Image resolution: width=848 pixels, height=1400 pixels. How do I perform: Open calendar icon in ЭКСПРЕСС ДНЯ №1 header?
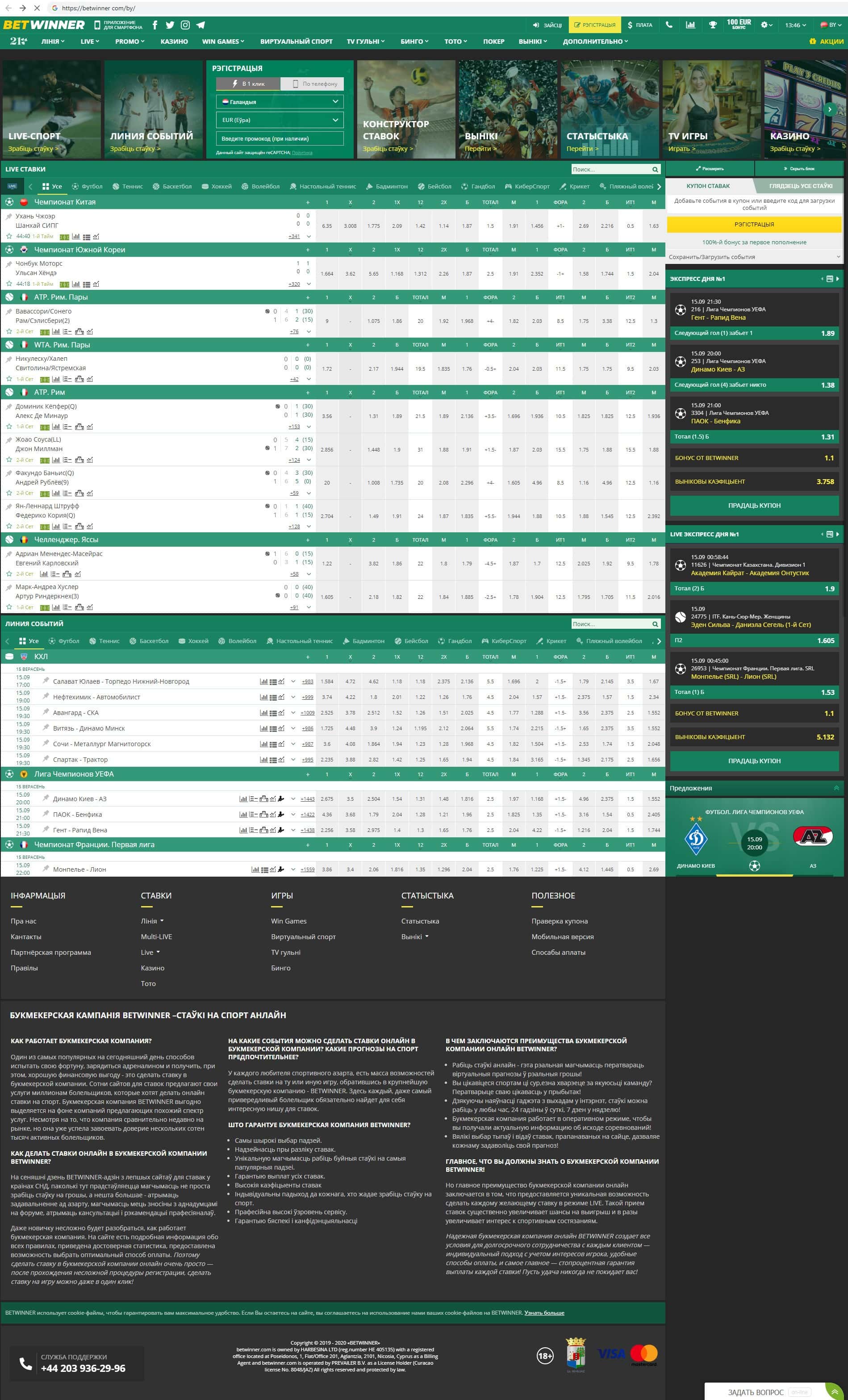(829, 279)
